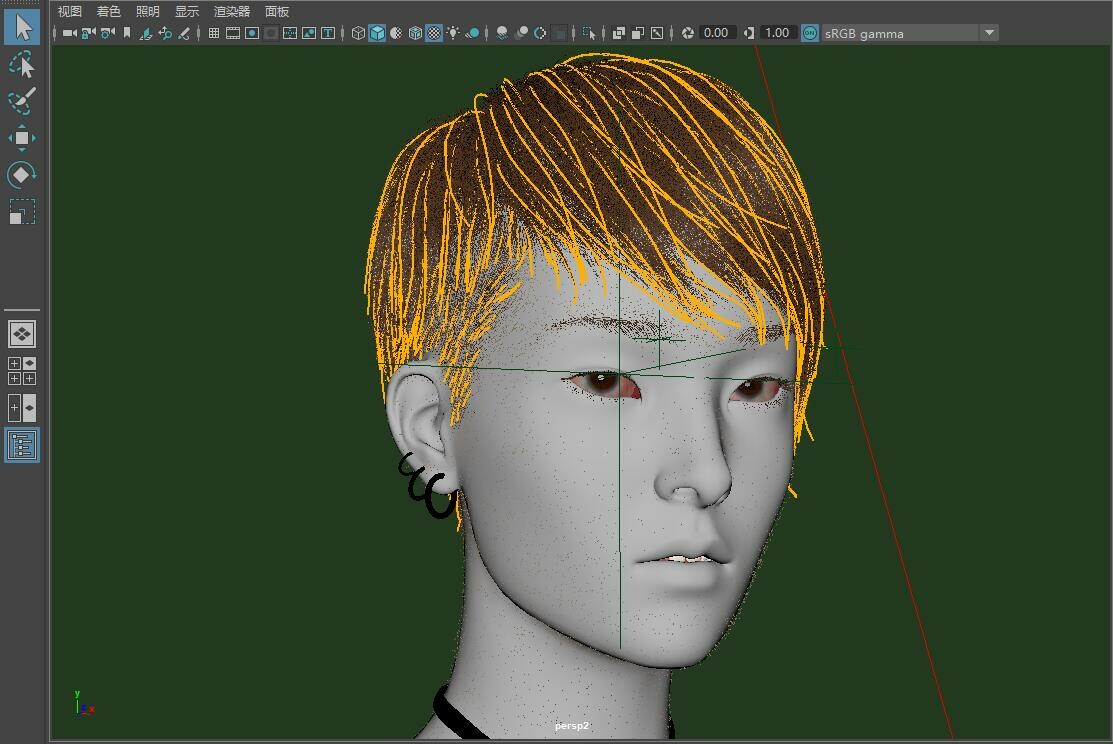The width and height of the screenshot is (1113, 744).
Task: Toggle the Outliner panel button
Action: pos(22,445)
